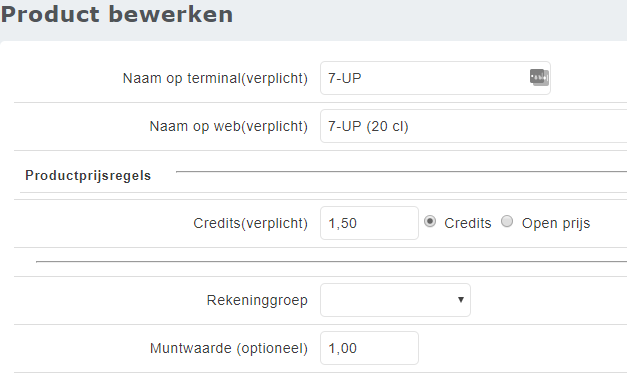Select the Credits radio button
Viewport: 627px width, 375px height.
pos(430,221)
